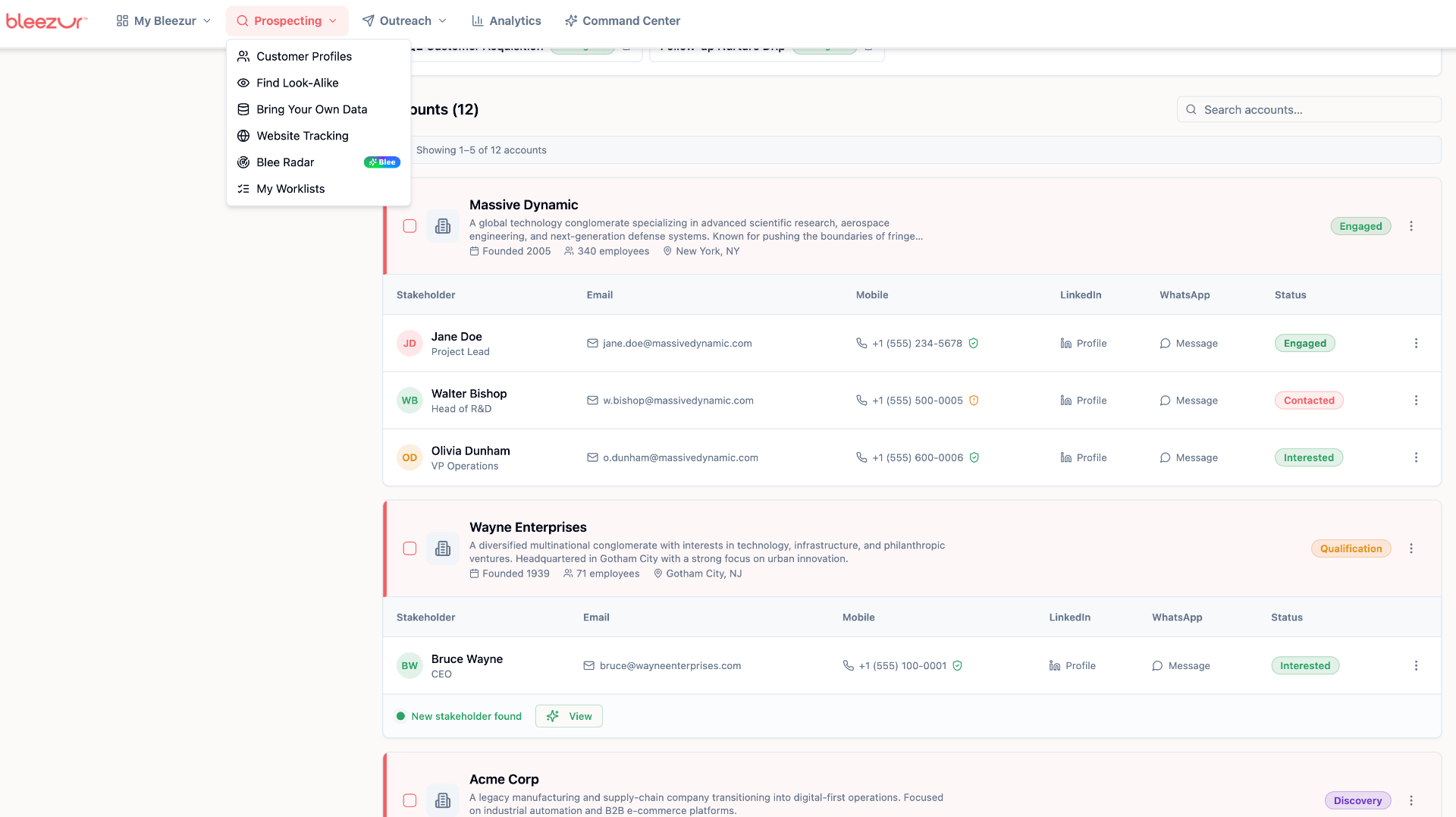Email jane.doe@massivedynamic.com
The width and height of the screenshot is (1456, 817).
[x=670, y=344]
